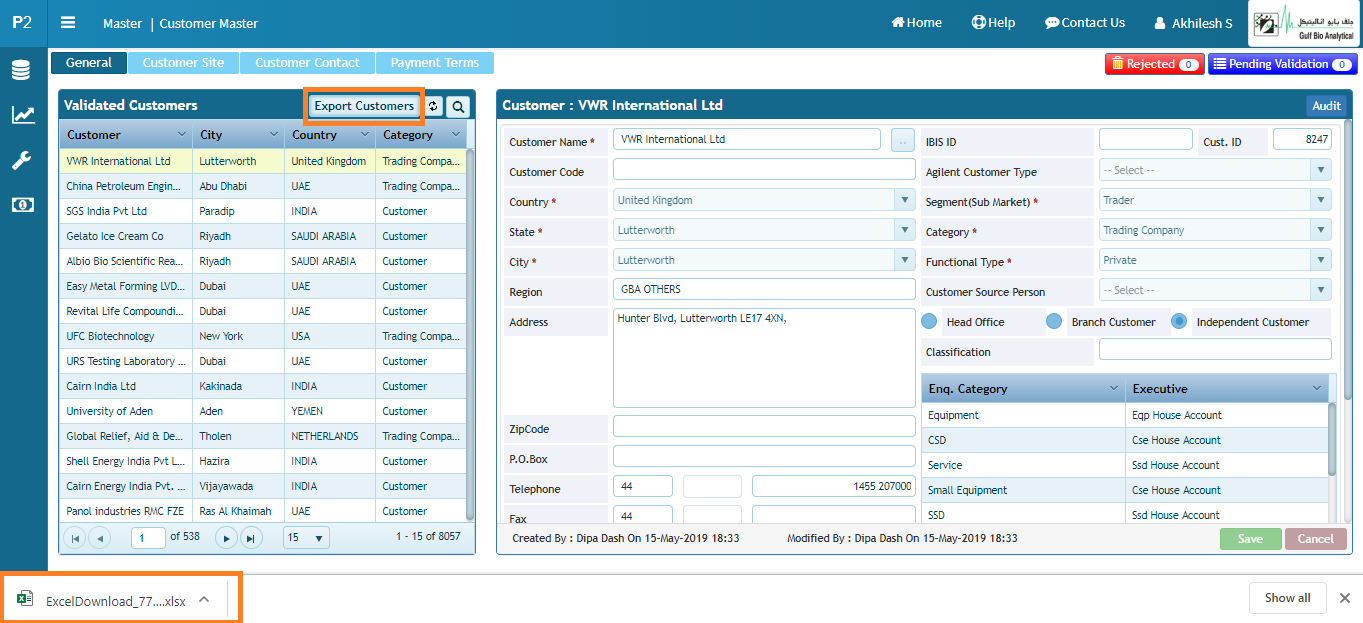Click the customer list vertical scrollbar
Screen dimensions: 1363x623
click(x=471, y=335)
